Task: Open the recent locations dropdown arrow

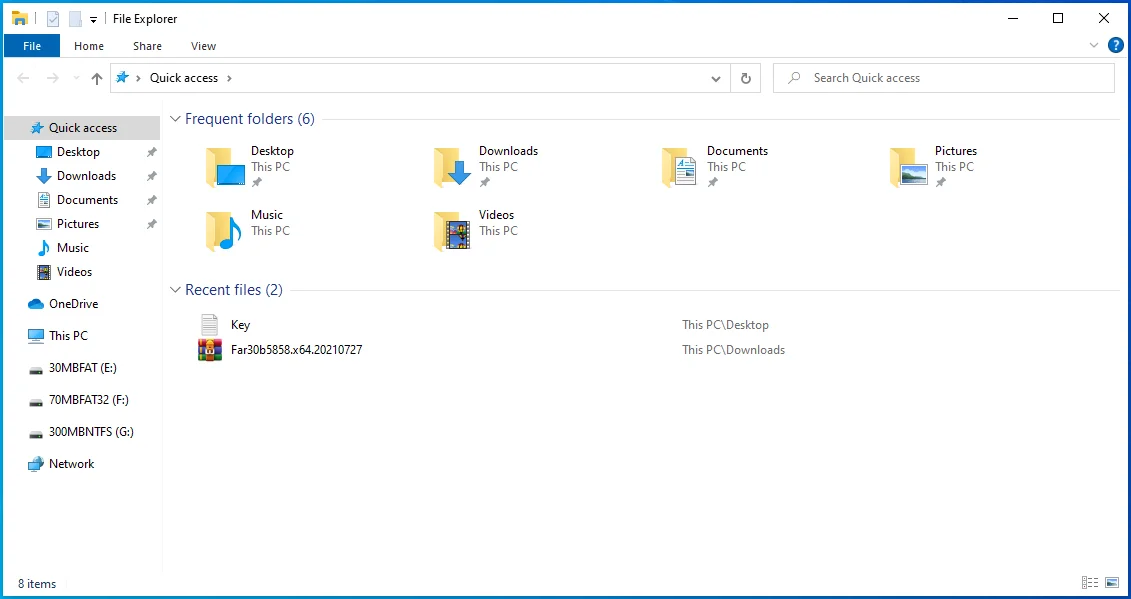Action: 76,78
